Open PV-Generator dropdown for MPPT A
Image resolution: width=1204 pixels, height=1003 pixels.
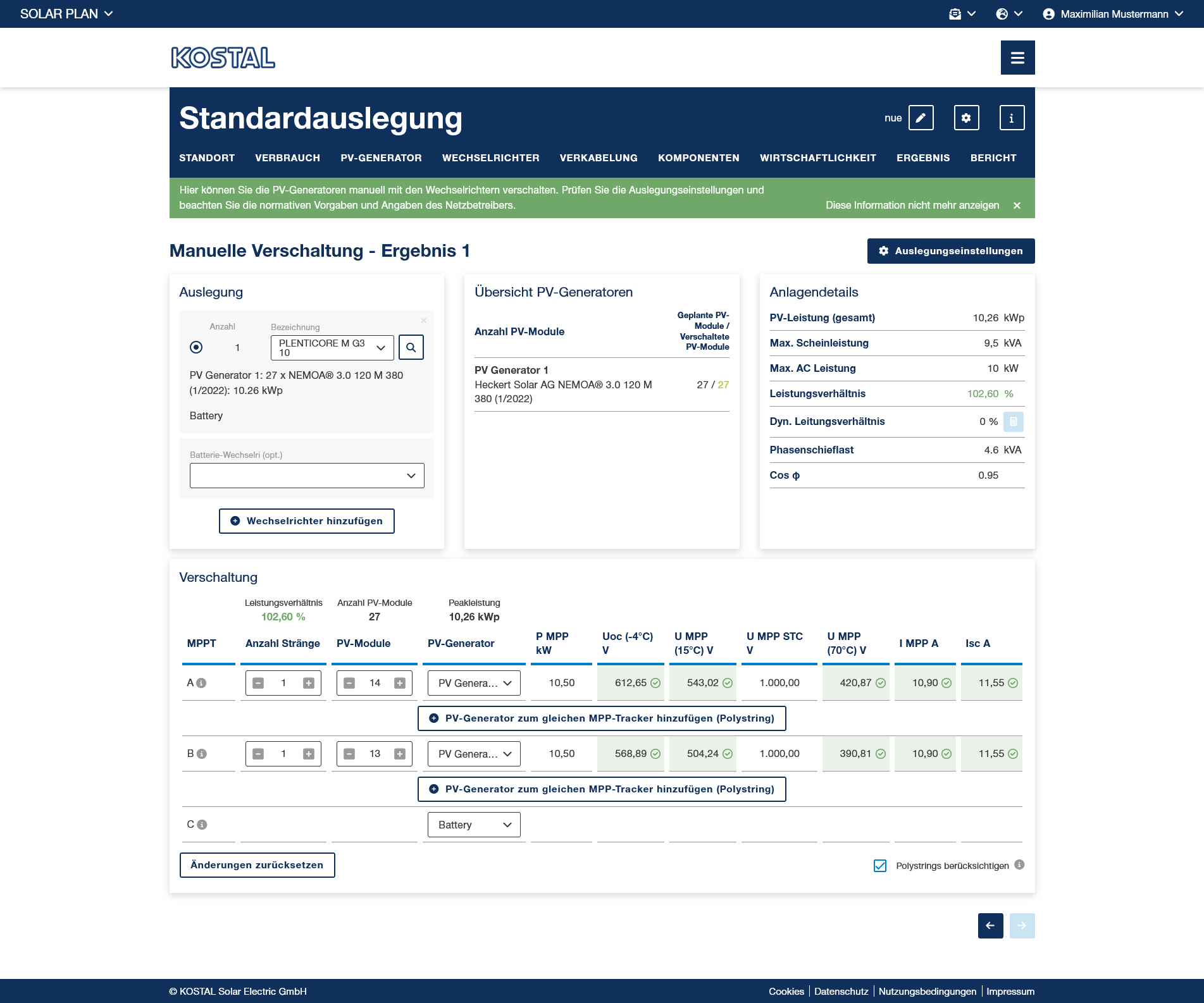tap(474, 683)
